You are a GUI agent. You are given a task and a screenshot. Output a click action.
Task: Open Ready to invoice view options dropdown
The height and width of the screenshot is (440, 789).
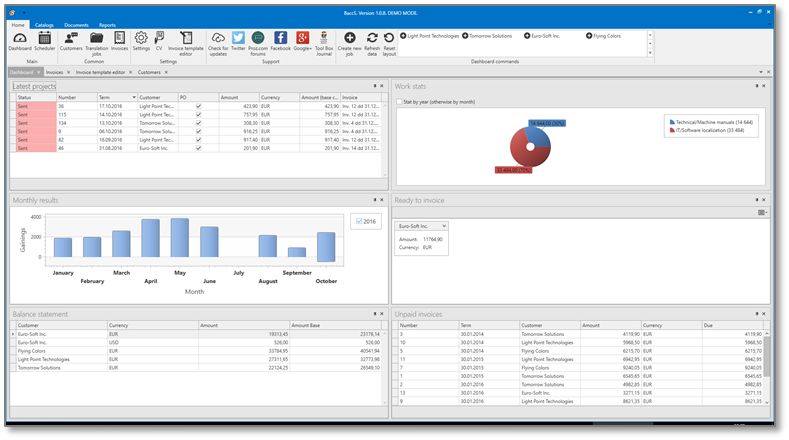(763, 212)
